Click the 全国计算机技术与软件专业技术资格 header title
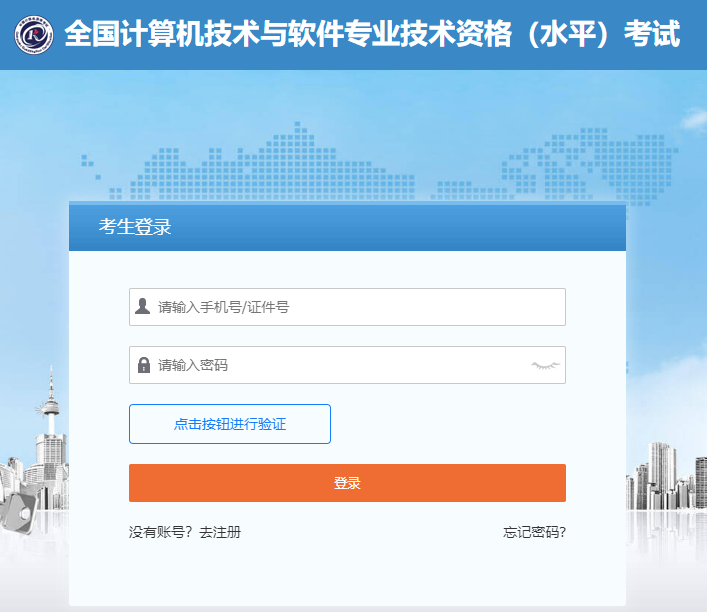707x612 pixels. (300, 35)
